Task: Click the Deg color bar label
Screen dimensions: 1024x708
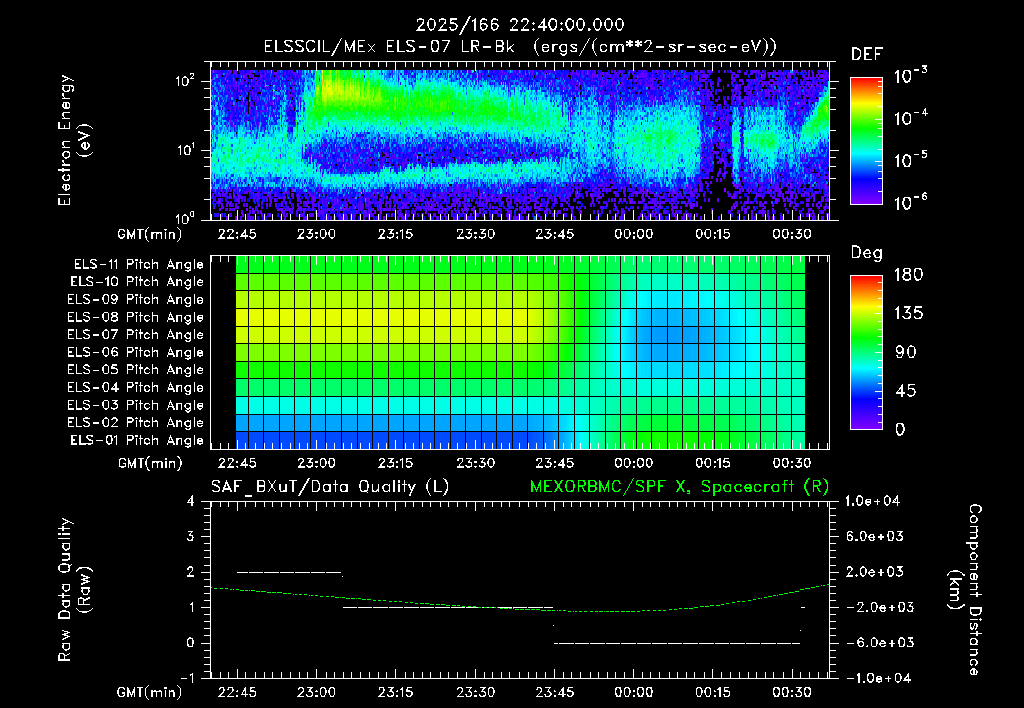Action: pos(867,253)
